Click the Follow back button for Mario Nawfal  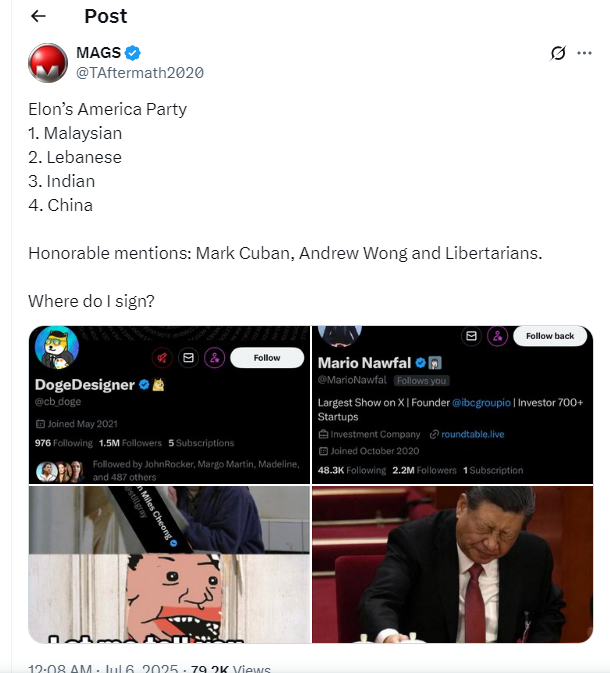(x=550, y=336)
